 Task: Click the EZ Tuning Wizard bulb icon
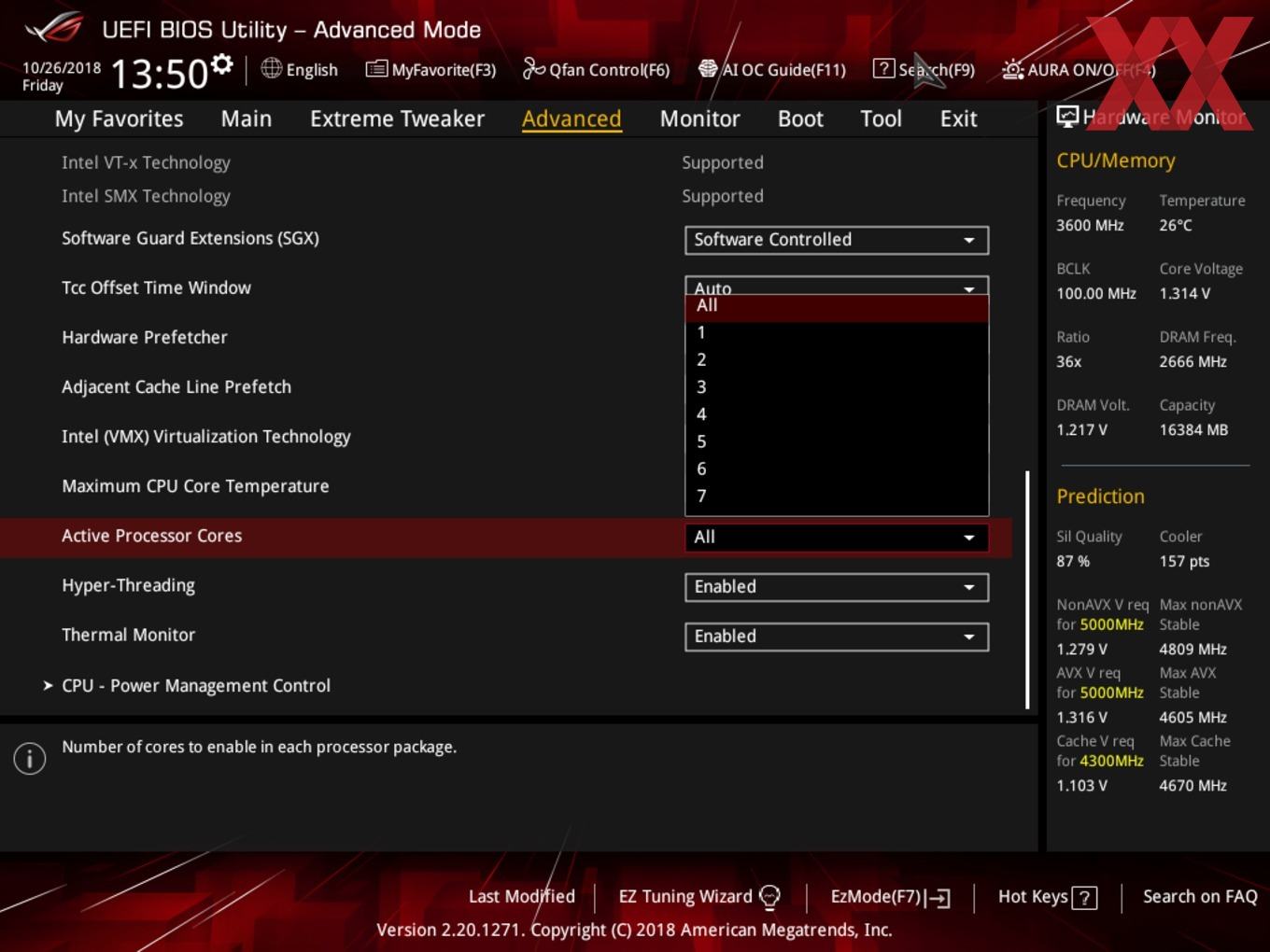[769, 897]
